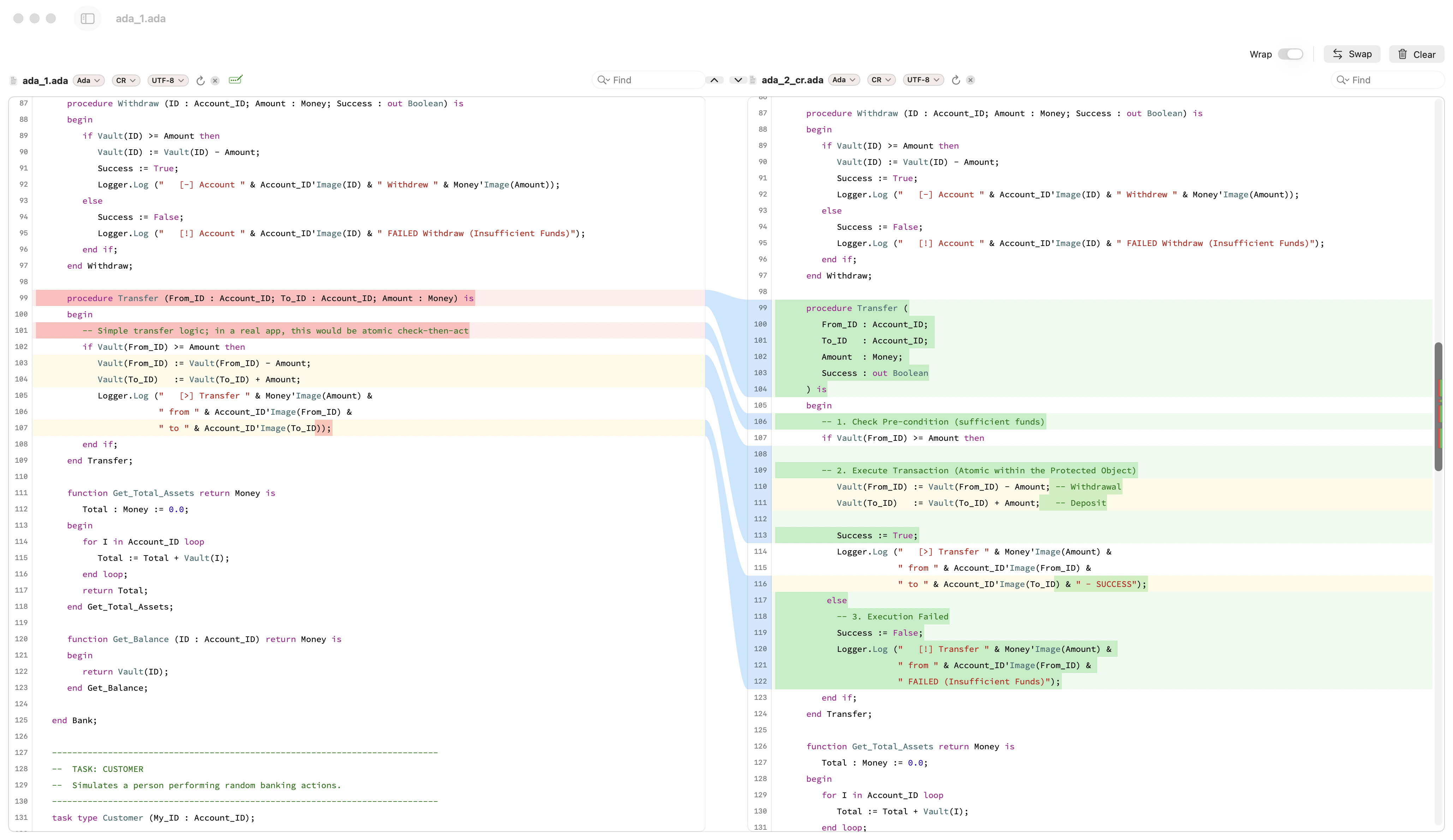Image resolution: width=1453 pixels, height=840 pixels.
Task: Open the left Ada language dropdown
Action: point(89,80)
